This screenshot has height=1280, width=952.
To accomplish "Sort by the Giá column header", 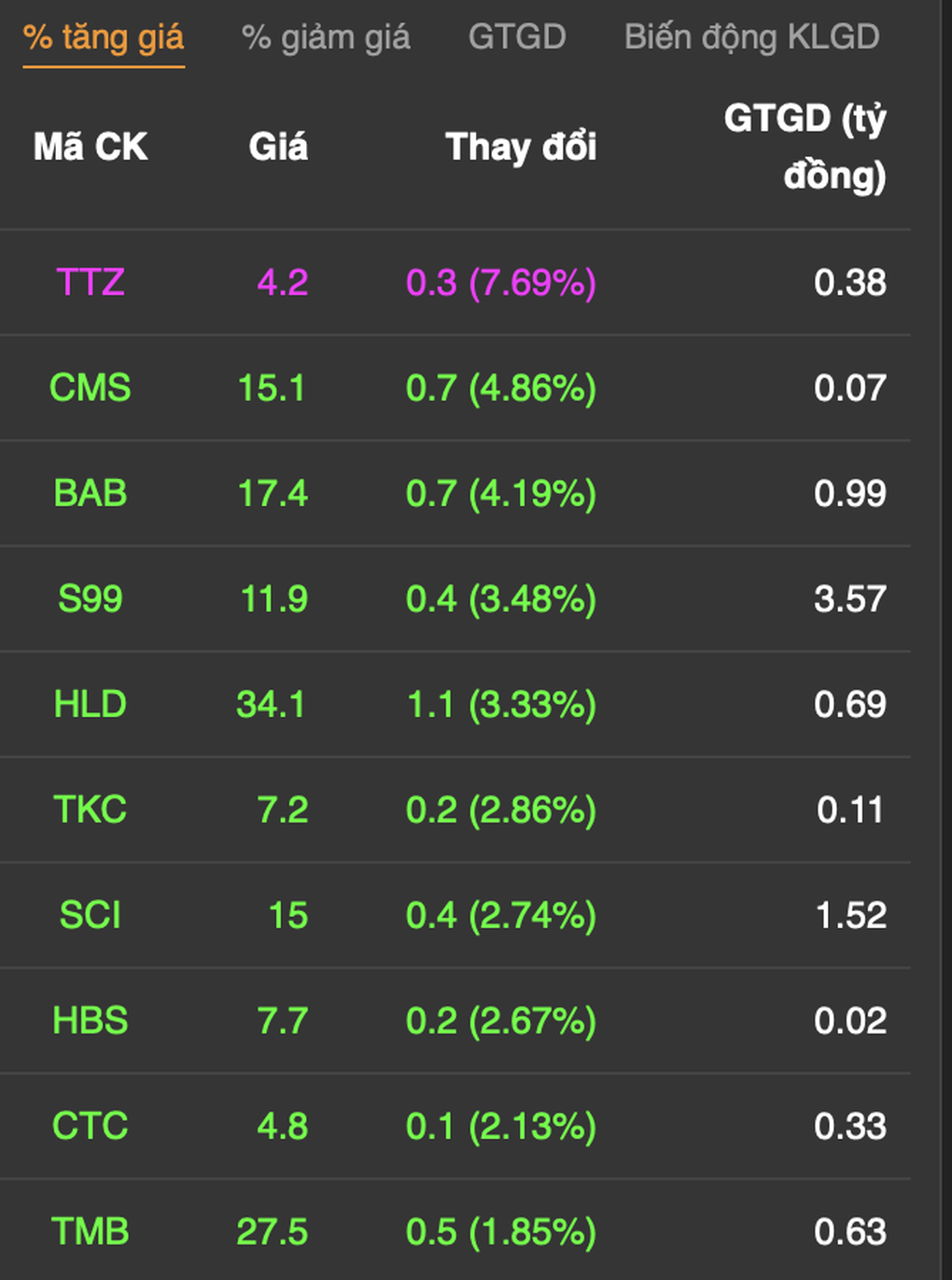I will click(278, 147).
